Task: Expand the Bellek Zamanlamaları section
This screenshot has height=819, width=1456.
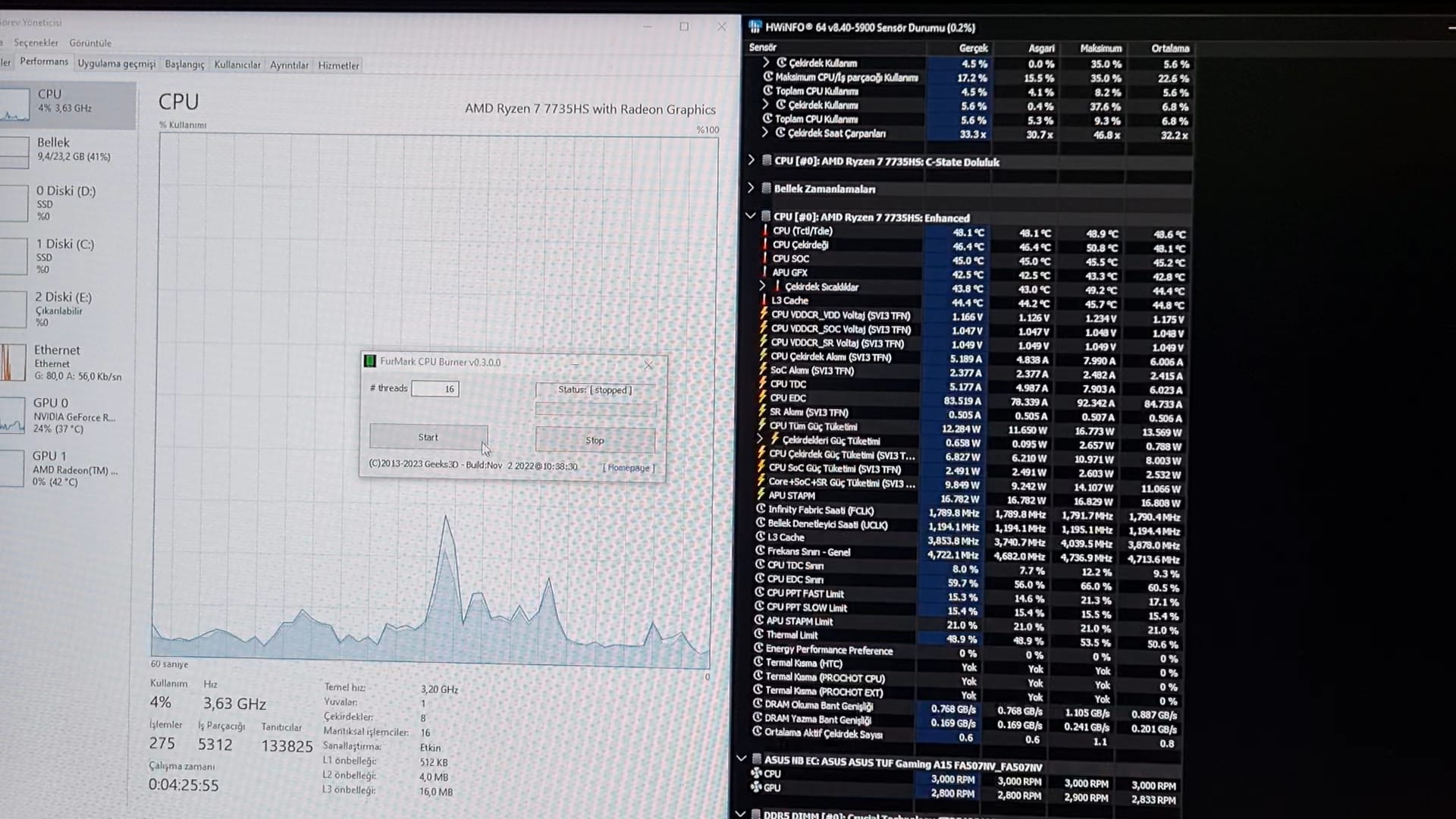Action: pyautogui.click(x=751, y=188)
